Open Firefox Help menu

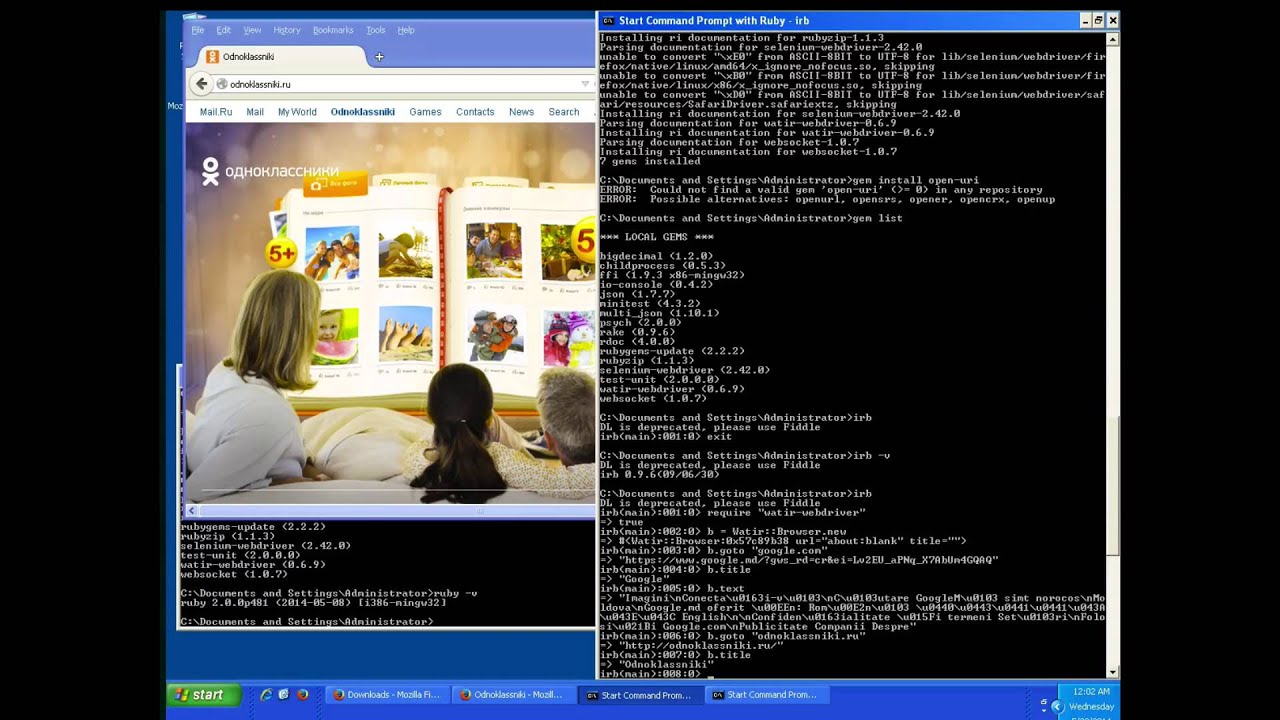pos(406,30)
